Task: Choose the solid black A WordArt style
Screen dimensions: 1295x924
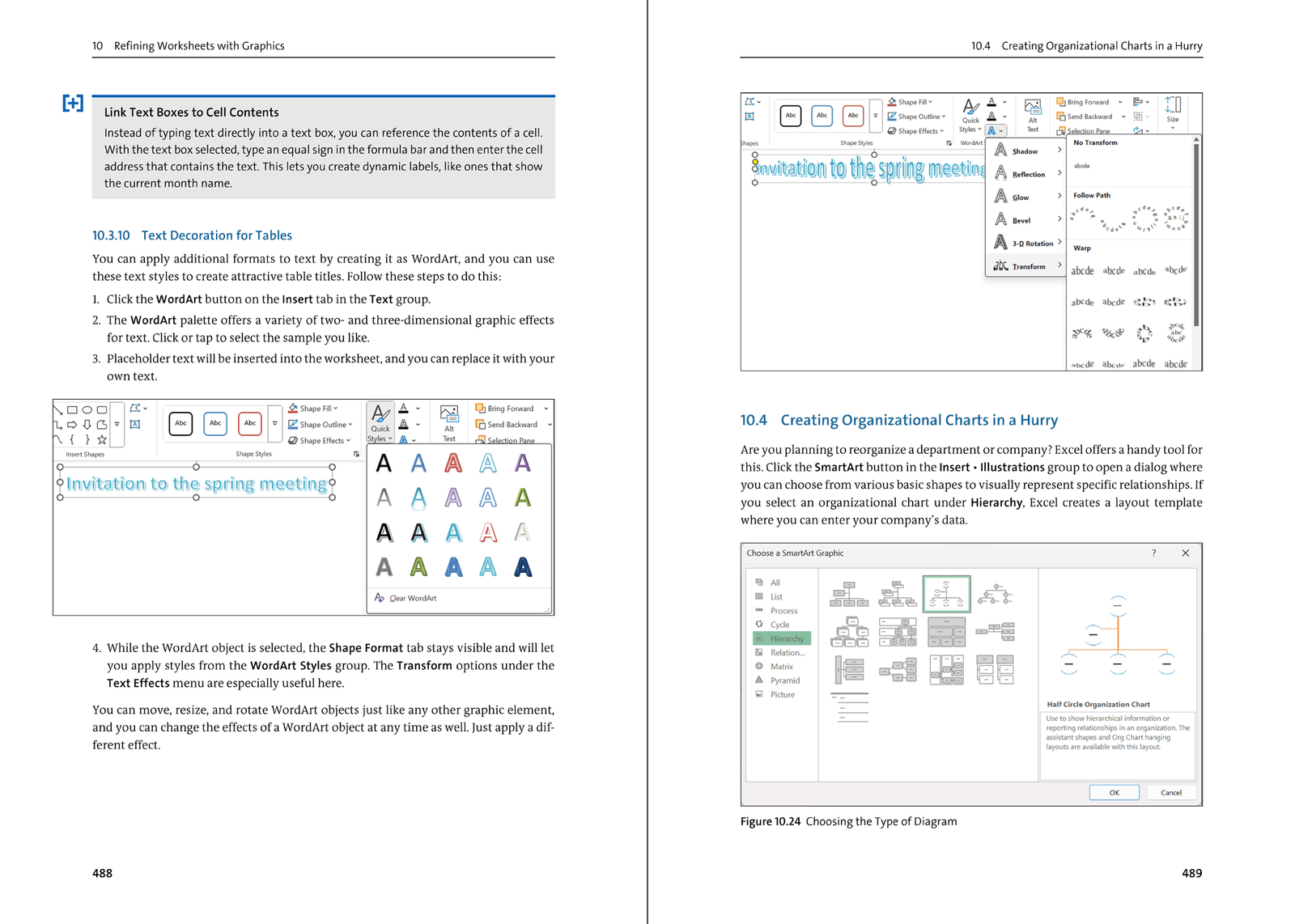Action: pos(384,464)
